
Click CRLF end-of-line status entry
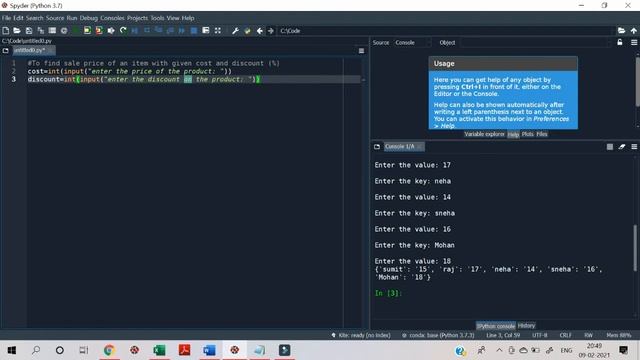click(565, 335)
